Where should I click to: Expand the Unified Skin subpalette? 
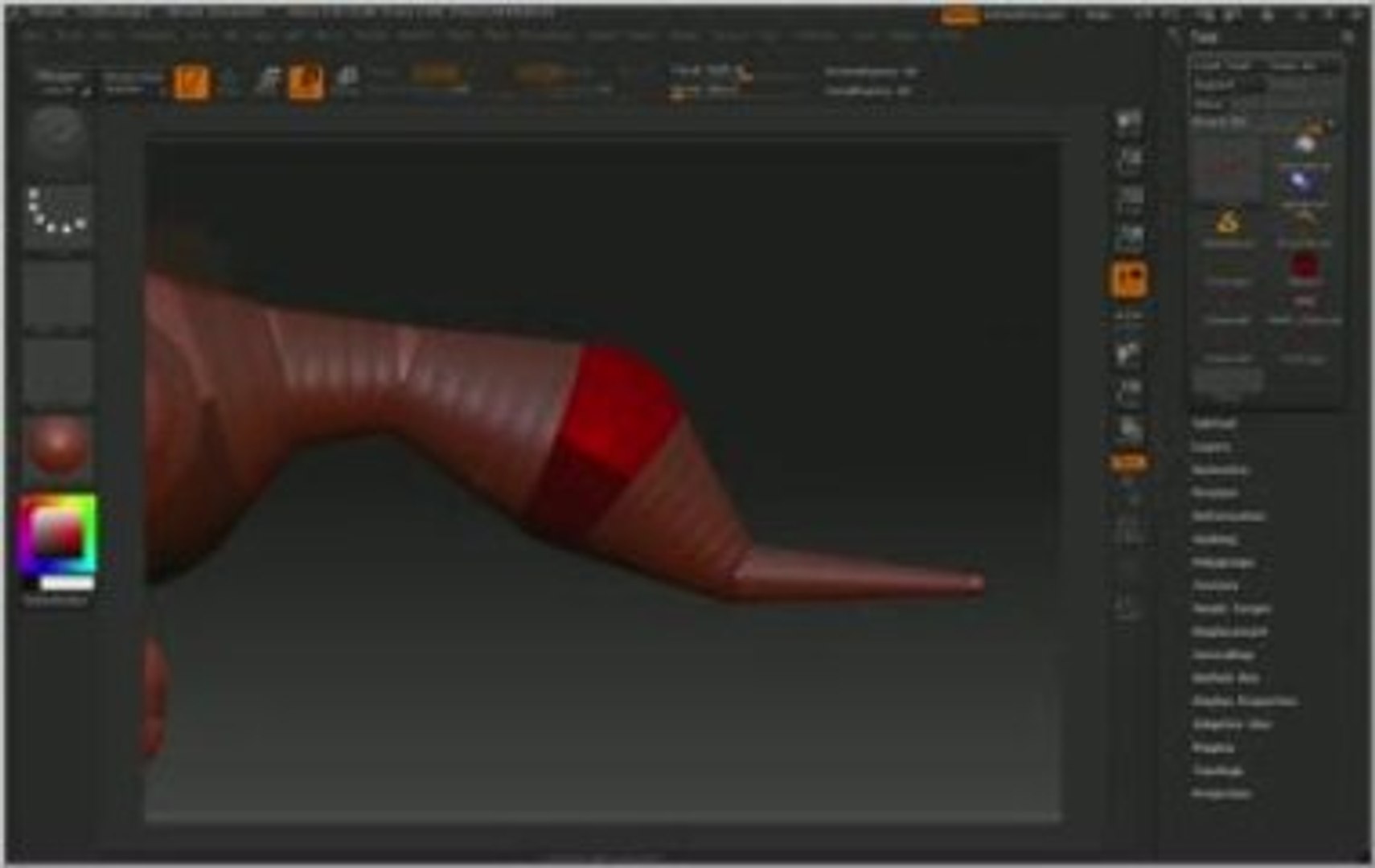pyautogui.click(x=1226, y=678)
